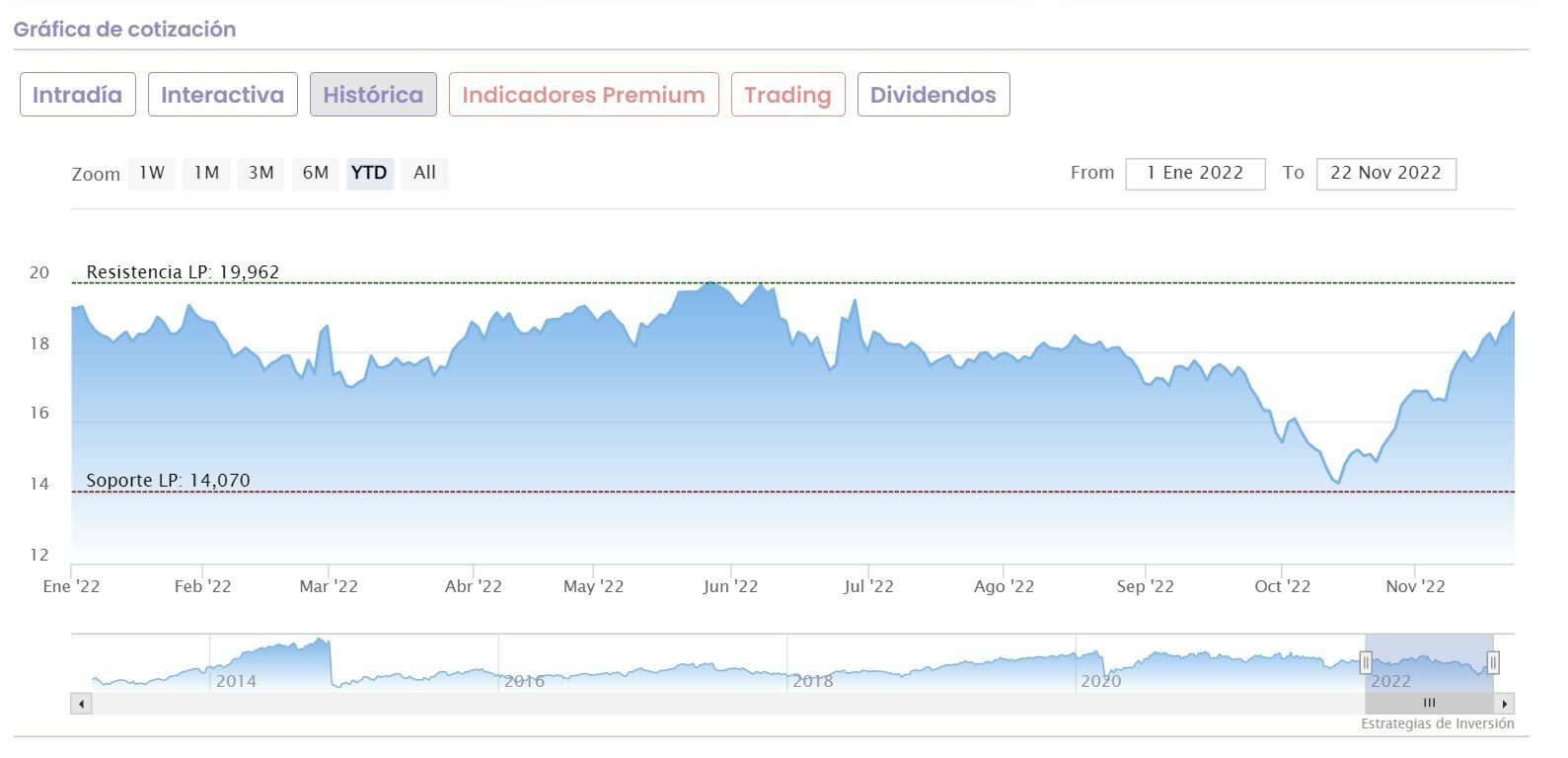Click the navigator scroll right arrow
Image resolution: width=1568 pixels, height=758 pixels.
(1504, 704)
